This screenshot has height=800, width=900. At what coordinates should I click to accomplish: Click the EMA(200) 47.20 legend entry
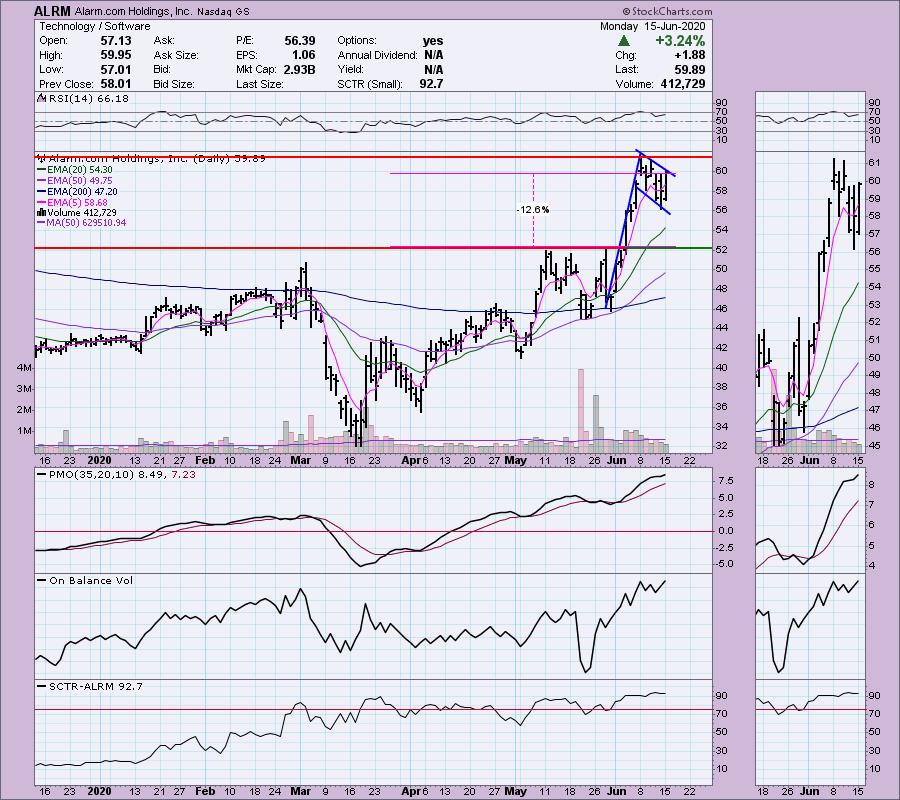tap(83, 192)
